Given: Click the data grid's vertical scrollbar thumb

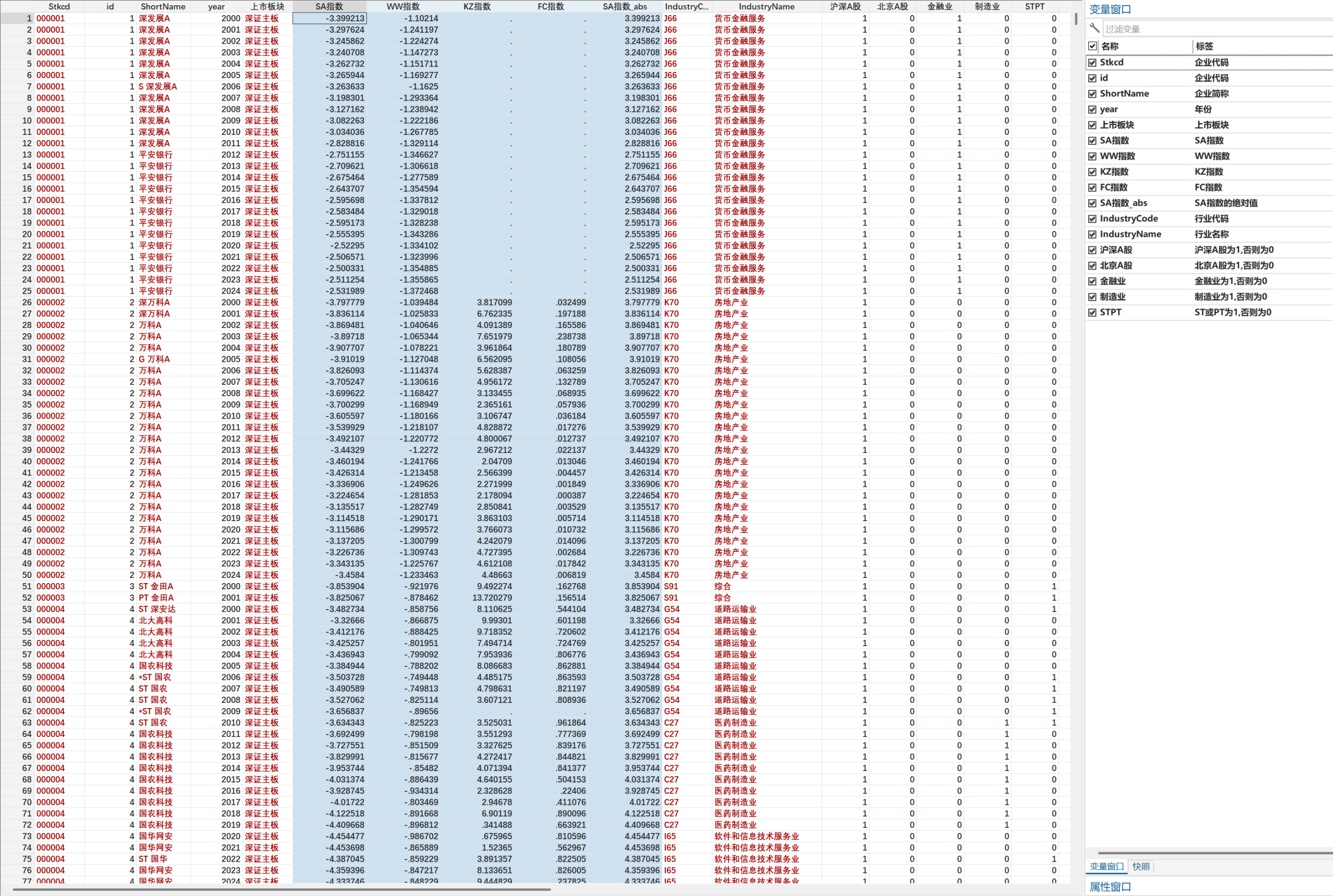Looking at the screenshot, I should (x=1076, y=19).
